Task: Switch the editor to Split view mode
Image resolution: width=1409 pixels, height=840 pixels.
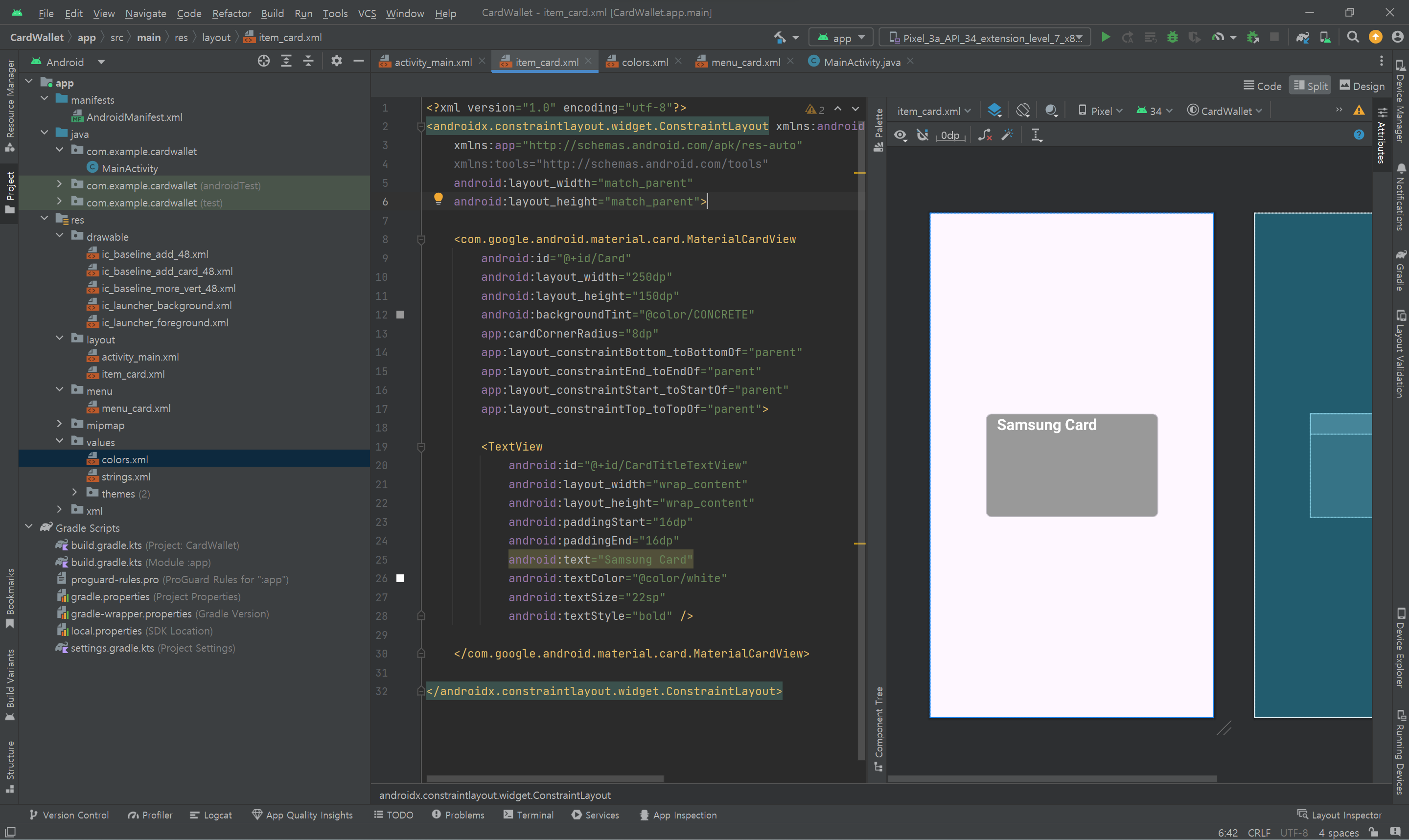Action: [1311, 86]
